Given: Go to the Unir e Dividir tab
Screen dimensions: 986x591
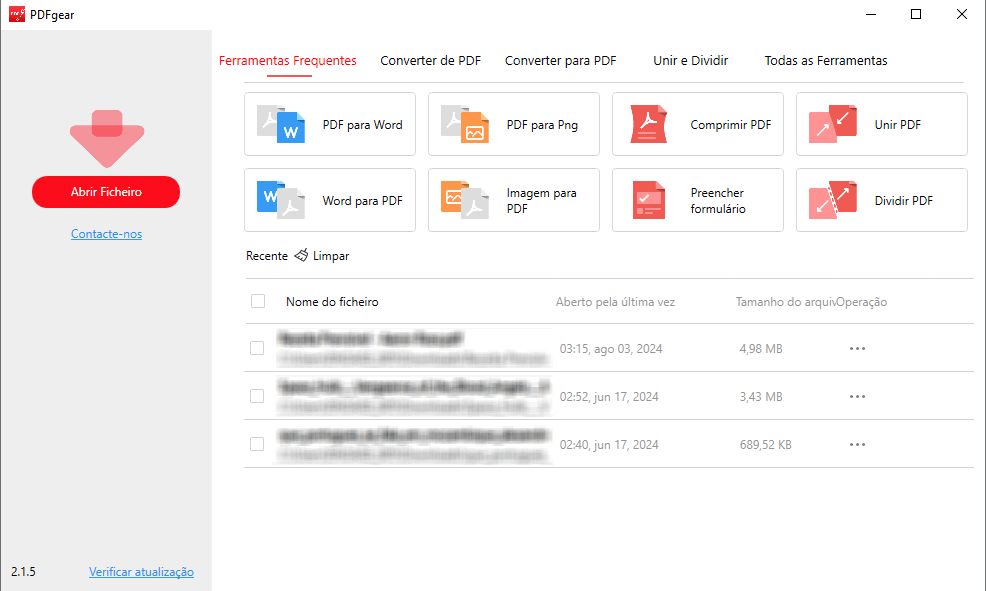Looking at the screenshot, I should (690, 60).
